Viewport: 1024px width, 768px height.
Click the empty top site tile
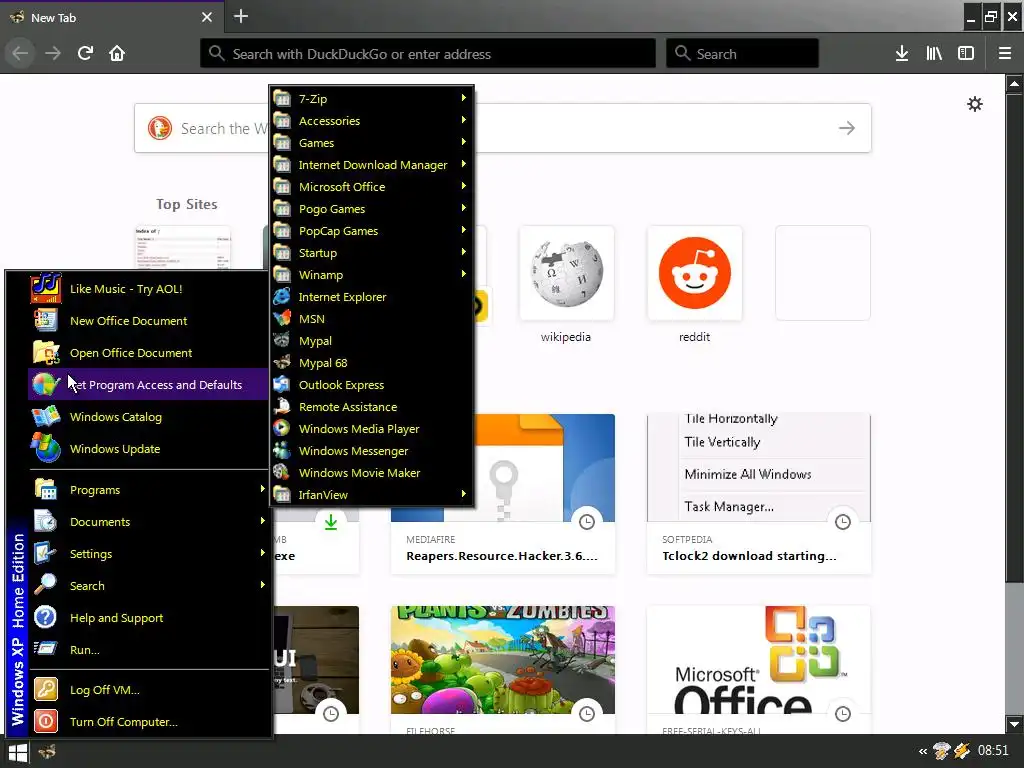[x=823, y=273]
